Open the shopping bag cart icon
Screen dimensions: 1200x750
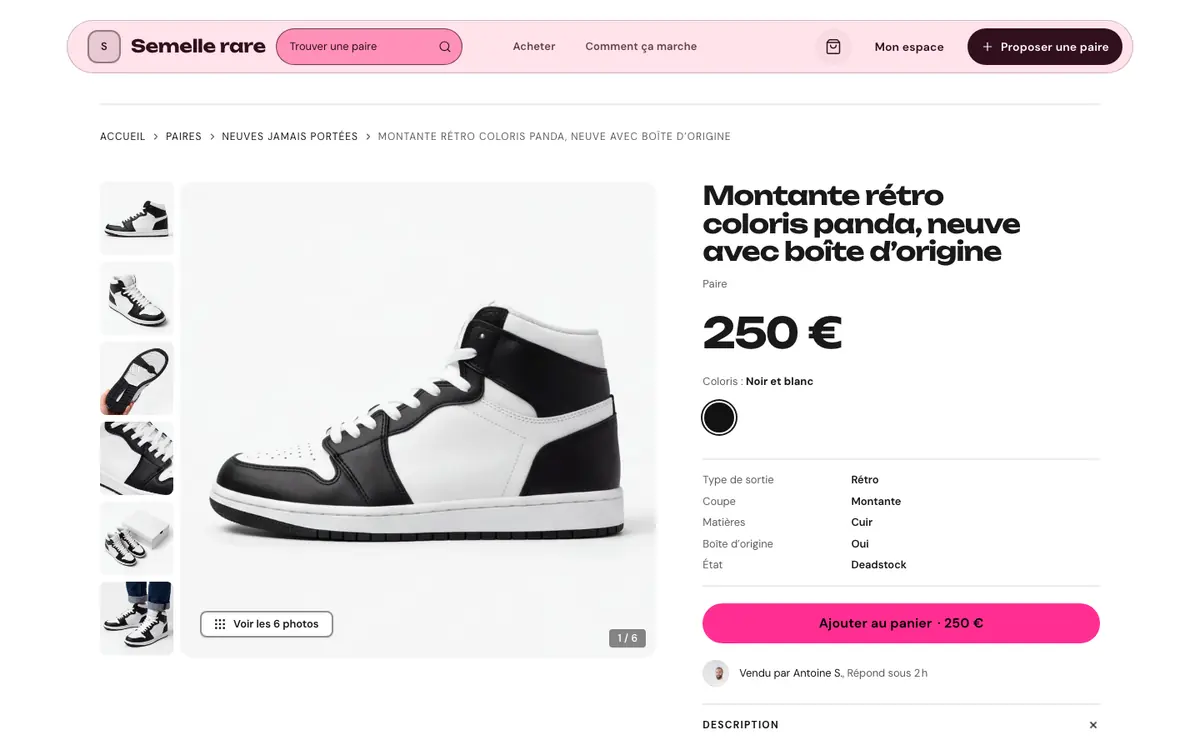833,47
